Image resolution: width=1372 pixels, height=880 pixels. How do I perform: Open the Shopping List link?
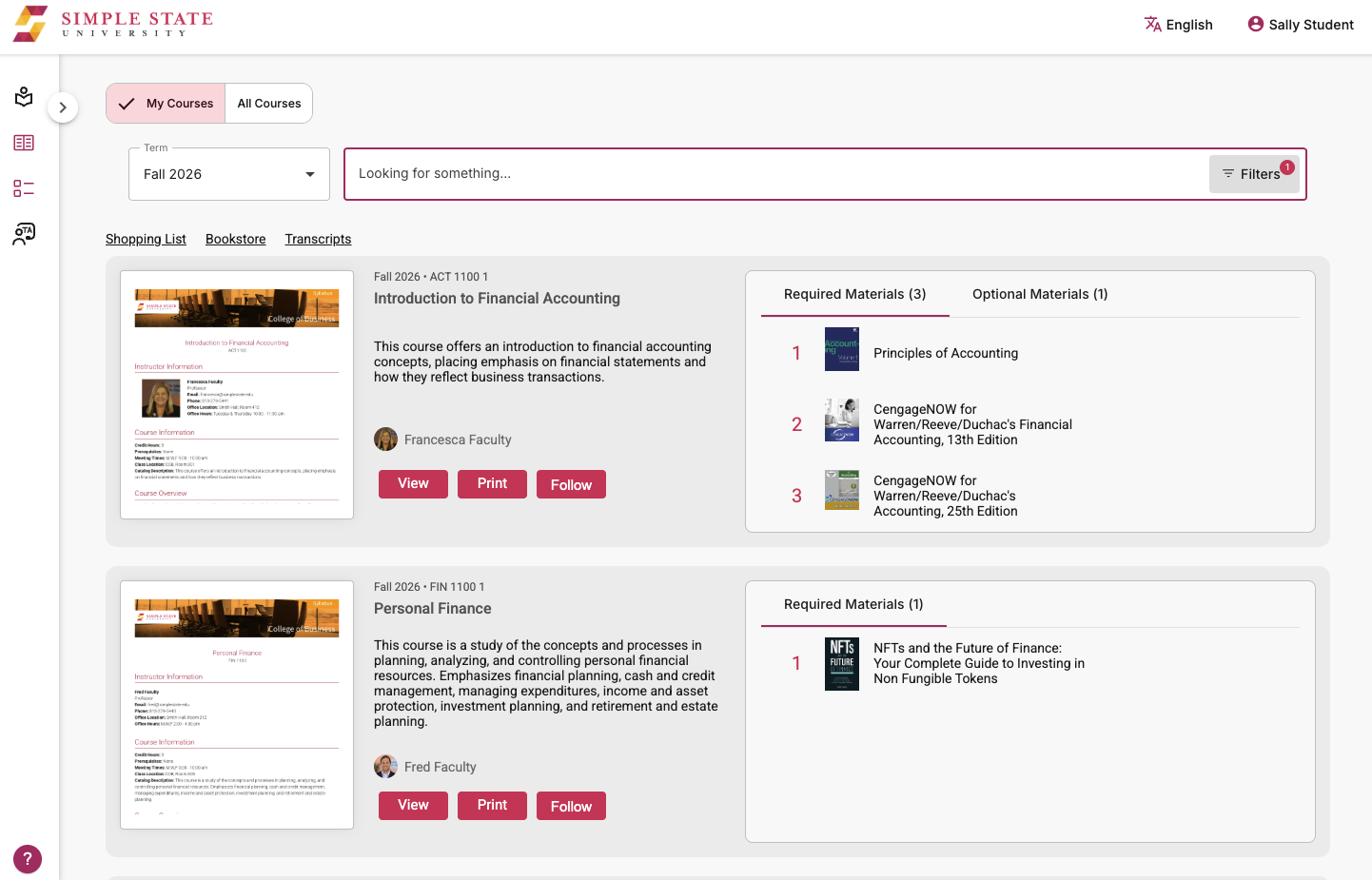tap(146, 239)
